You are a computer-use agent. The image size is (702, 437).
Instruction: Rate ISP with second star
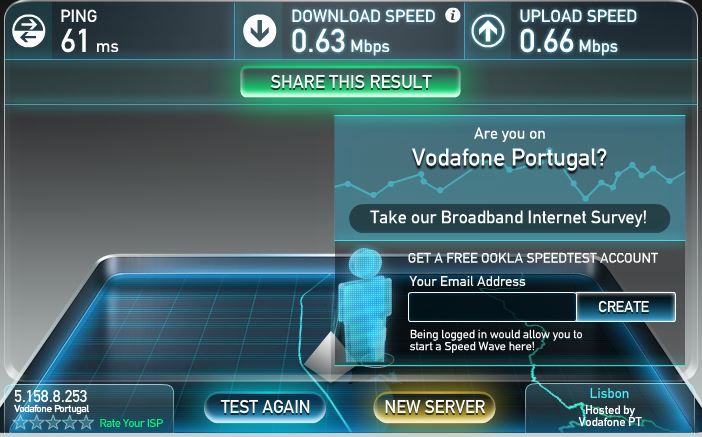click(37, 422)
